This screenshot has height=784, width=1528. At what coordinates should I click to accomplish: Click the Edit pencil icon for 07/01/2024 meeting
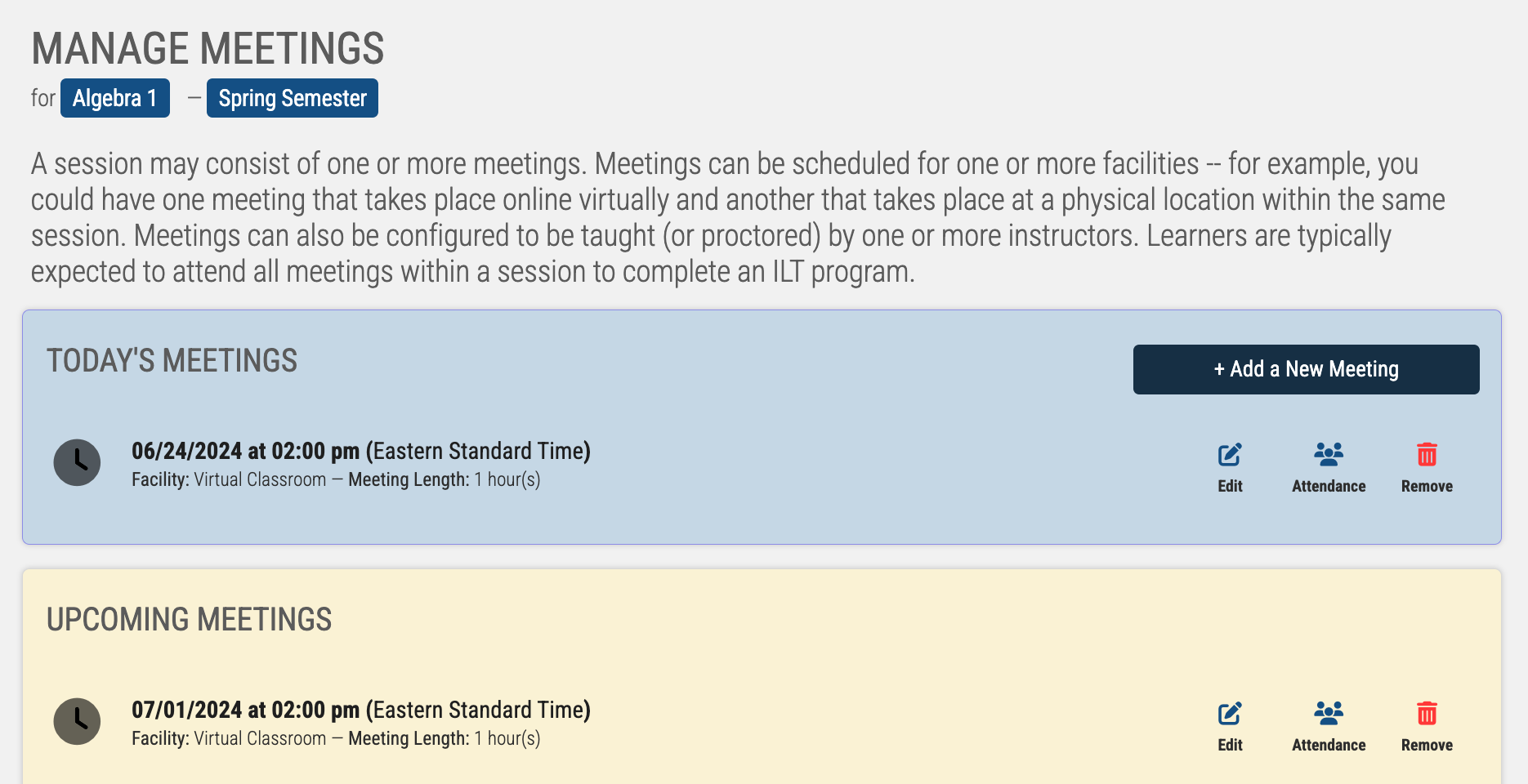tap(1230, 713)
